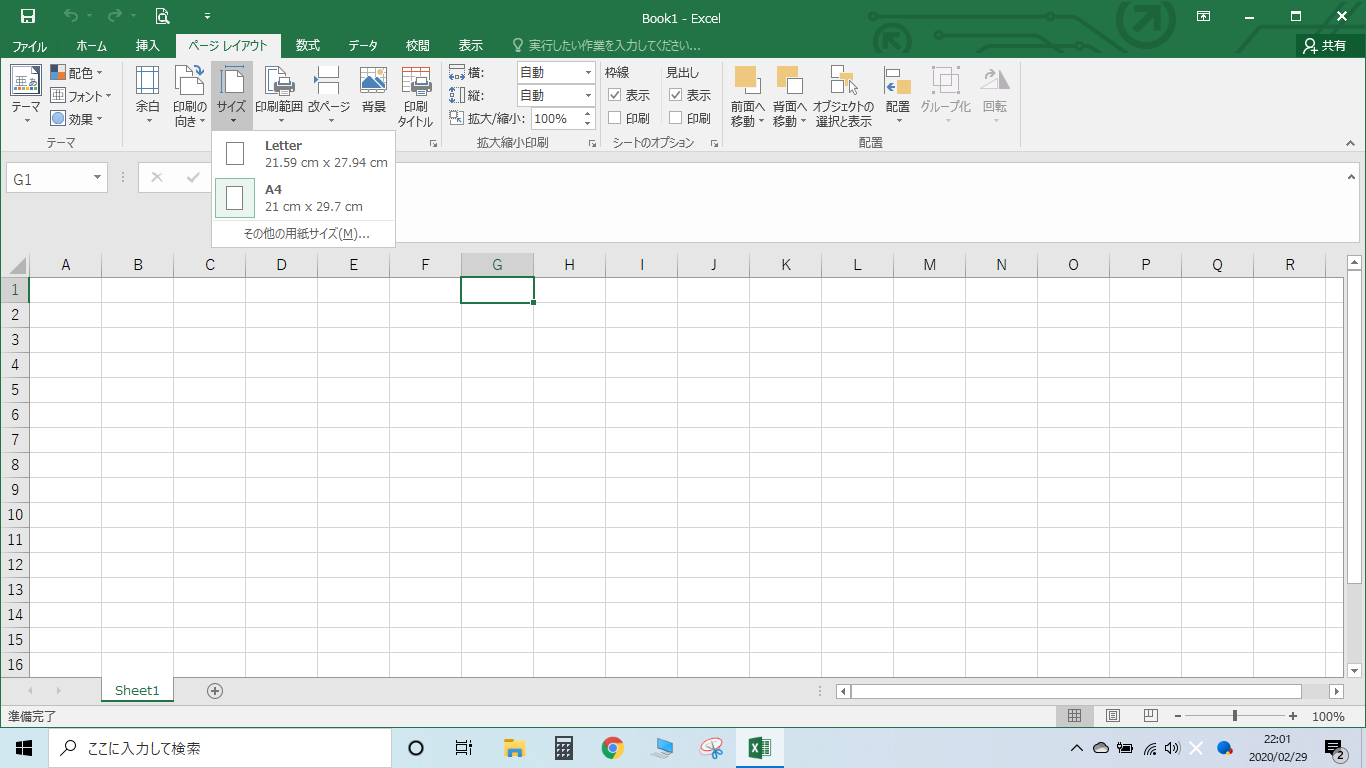Open print preview from the quick access toolbar

point(162,17)
